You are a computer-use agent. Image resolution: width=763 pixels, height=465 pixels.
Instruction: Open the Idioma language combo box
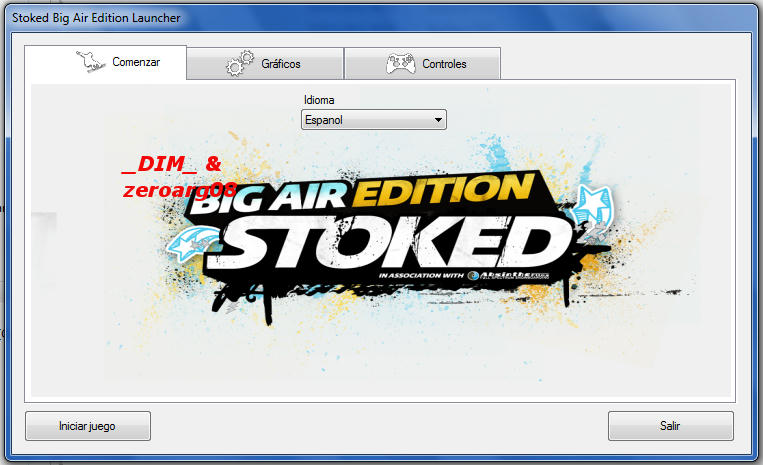(x=374, y=120)
